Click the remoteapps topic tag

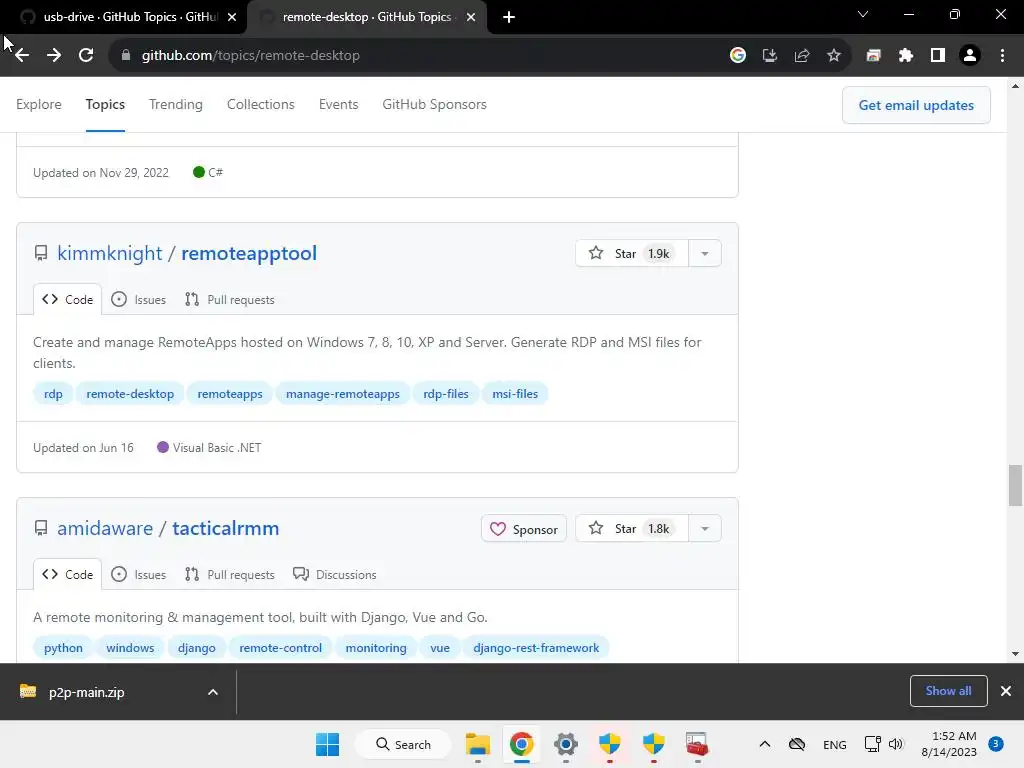230,394
